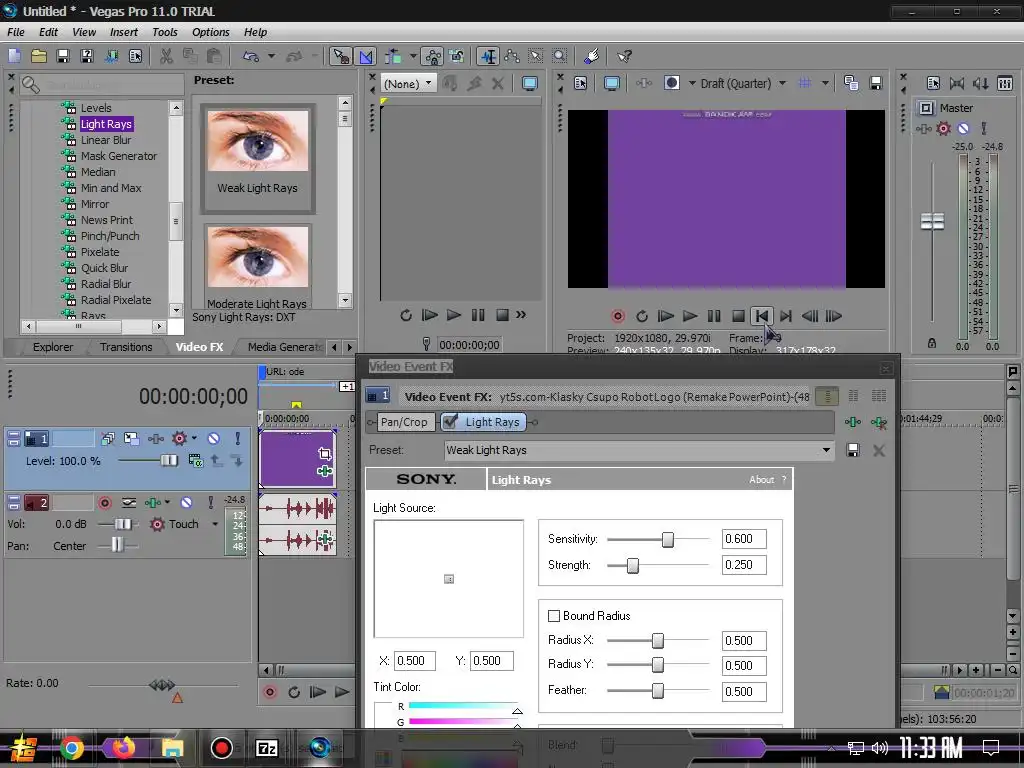Open auto ripple mode dropdown arrow
Screen dimensions: 1024x768
413,56
